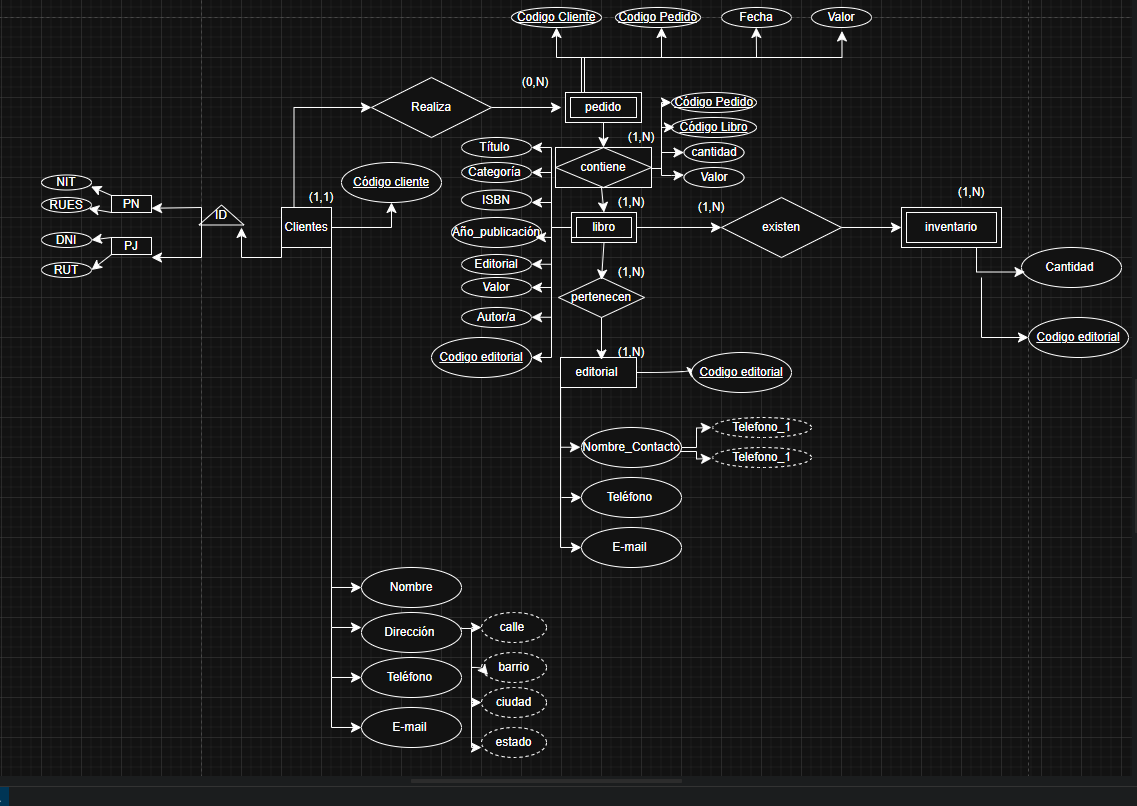1137x806 pixels.
Task: Select the pedido entity box
Action: coord(603,107)
